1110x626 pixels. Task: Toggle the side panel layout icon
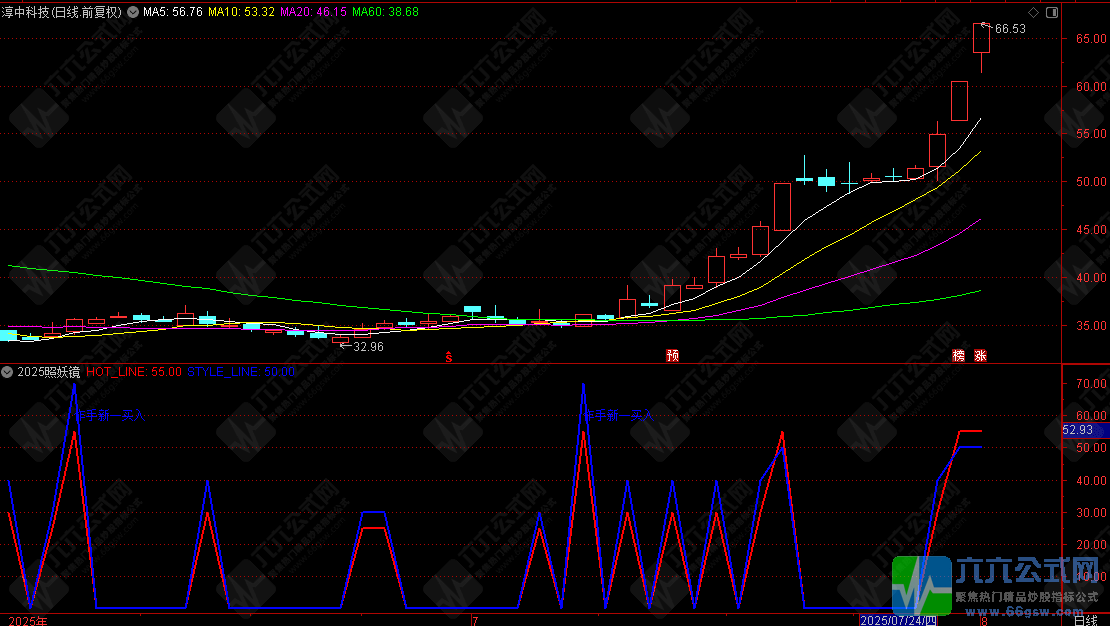[1052, 12]
